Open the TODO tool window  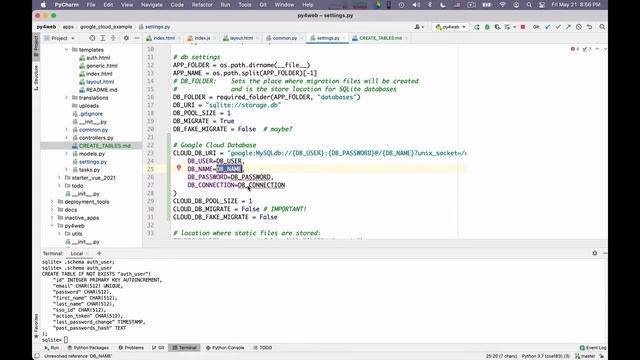click(x=263, y=348)
